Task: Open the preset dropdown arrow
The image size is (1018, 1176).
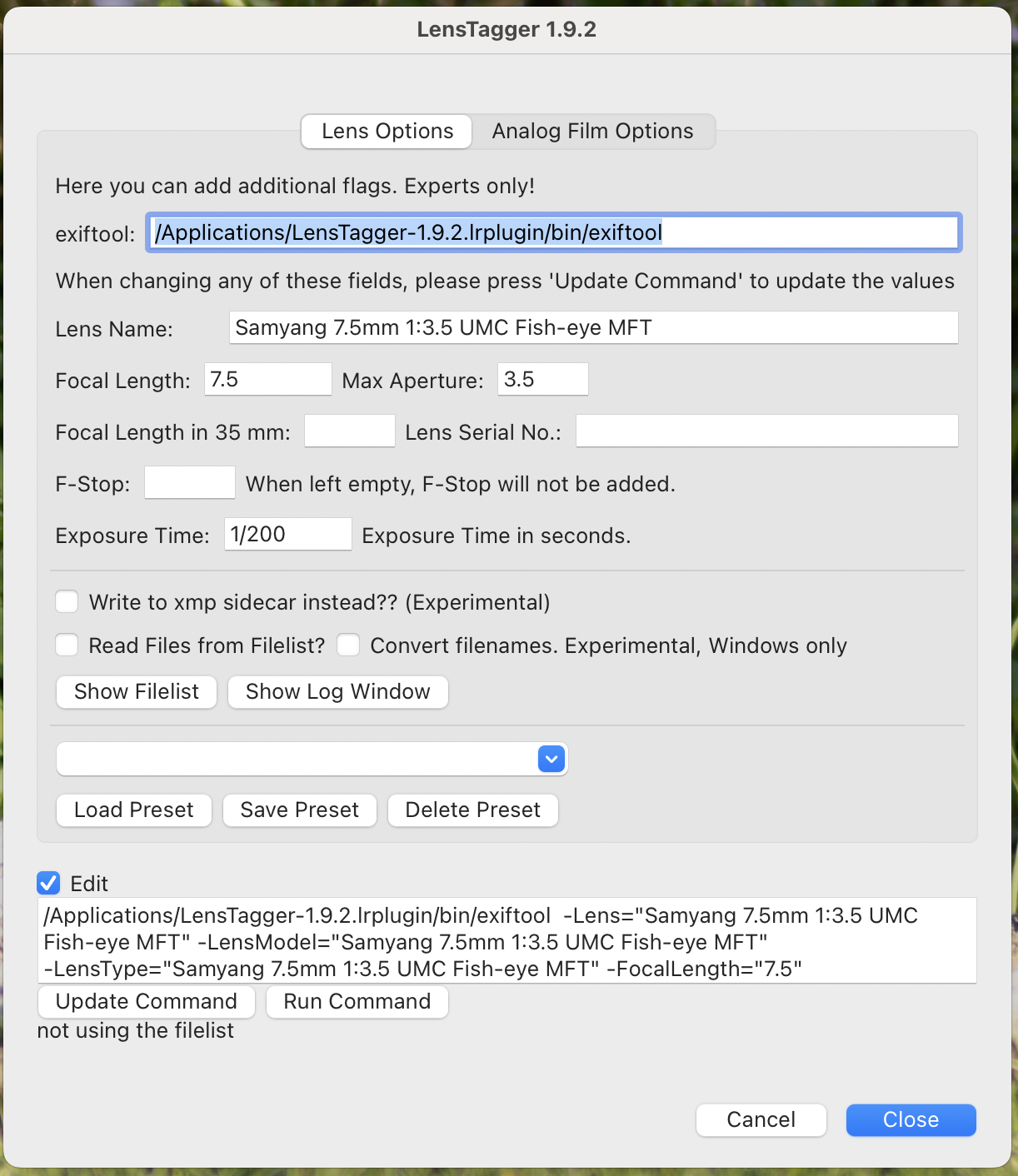Action: coord(551,759)
